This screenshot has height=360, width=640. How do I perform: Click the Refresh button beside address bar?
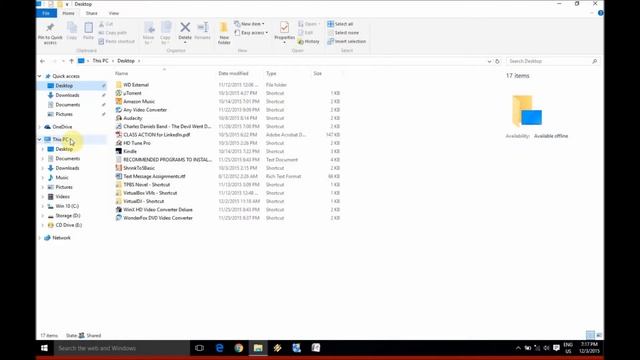coord(497,61)
